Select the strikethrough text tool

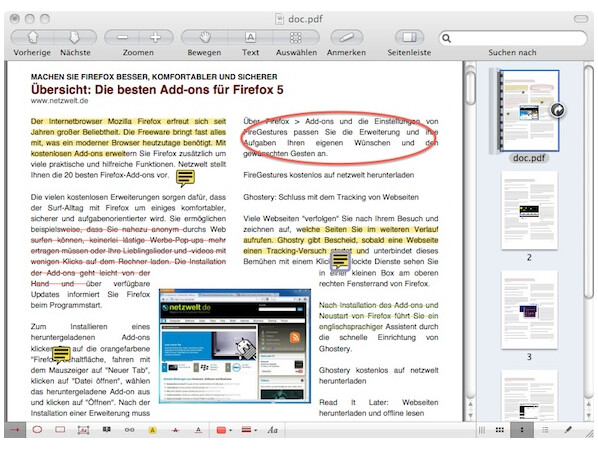[x=175, y=430]
